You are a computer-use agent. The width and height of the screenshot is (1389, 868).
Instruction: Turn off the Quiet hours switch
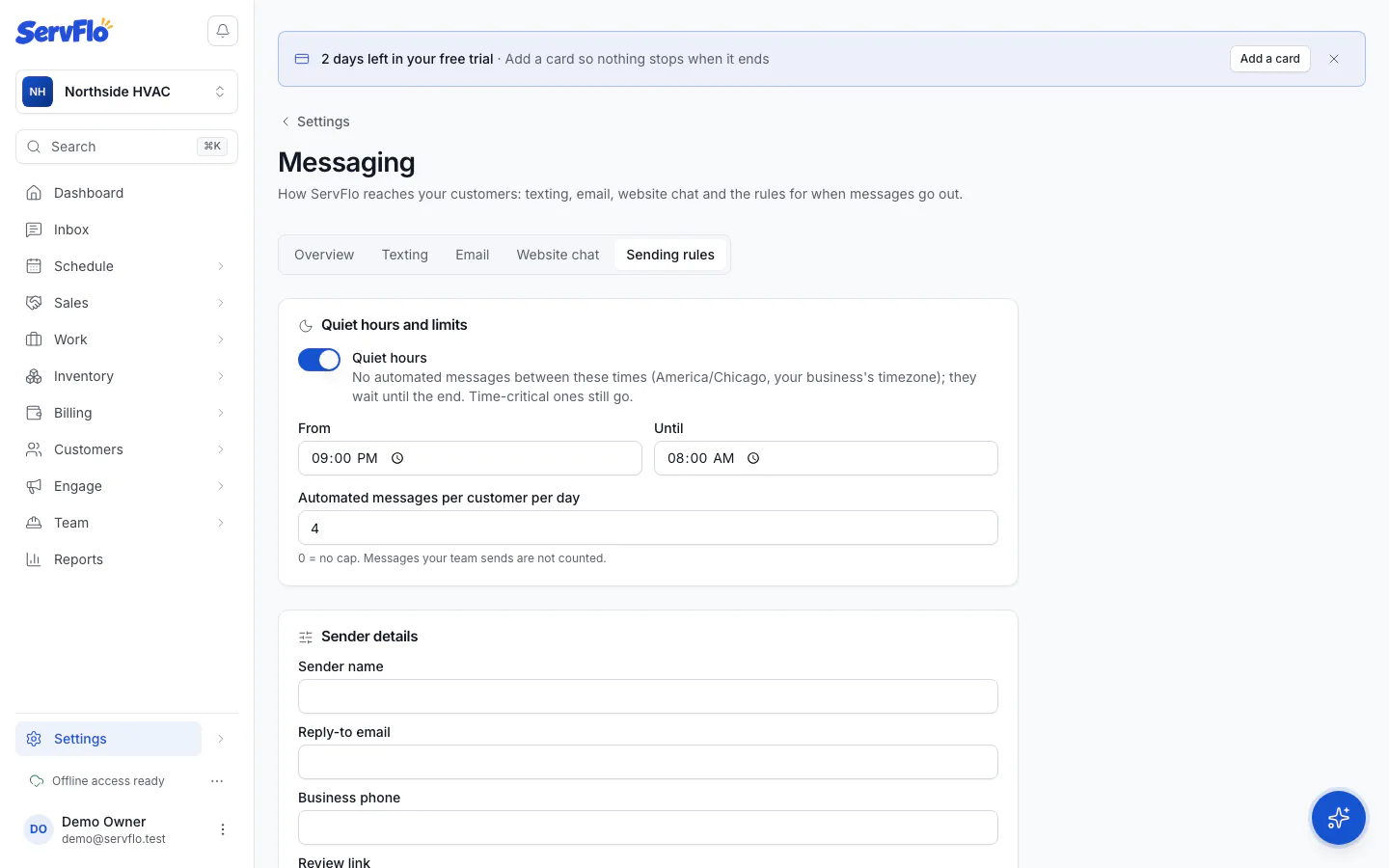[x=319, y=360]
